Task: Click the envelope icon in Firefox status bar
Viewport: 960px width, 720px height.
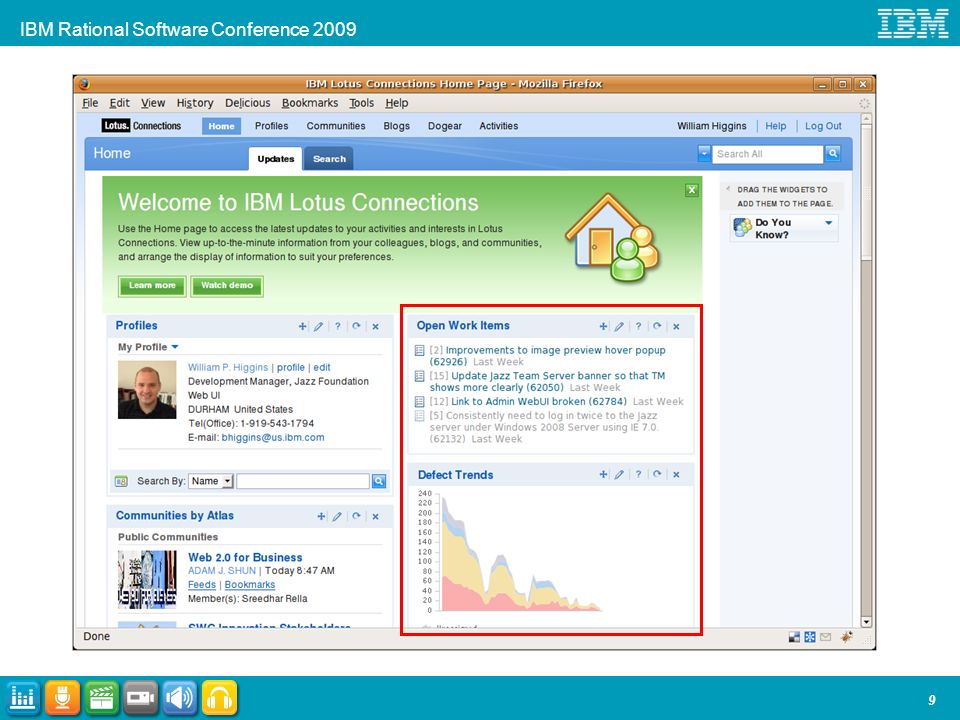Action: [x=825, y=637]
